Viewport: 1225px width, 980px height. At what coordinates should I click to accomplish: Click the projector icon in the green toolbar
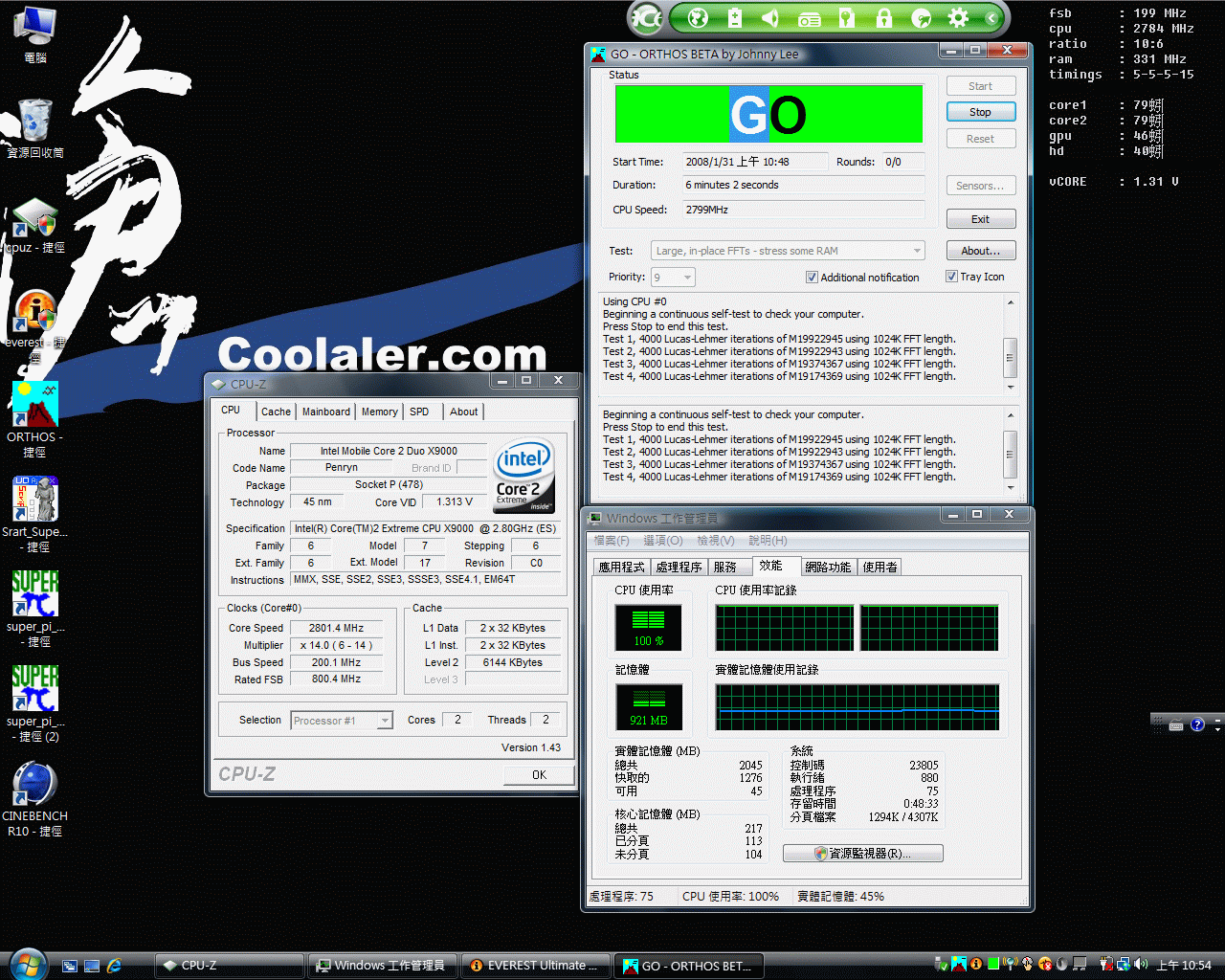[809, 18]
